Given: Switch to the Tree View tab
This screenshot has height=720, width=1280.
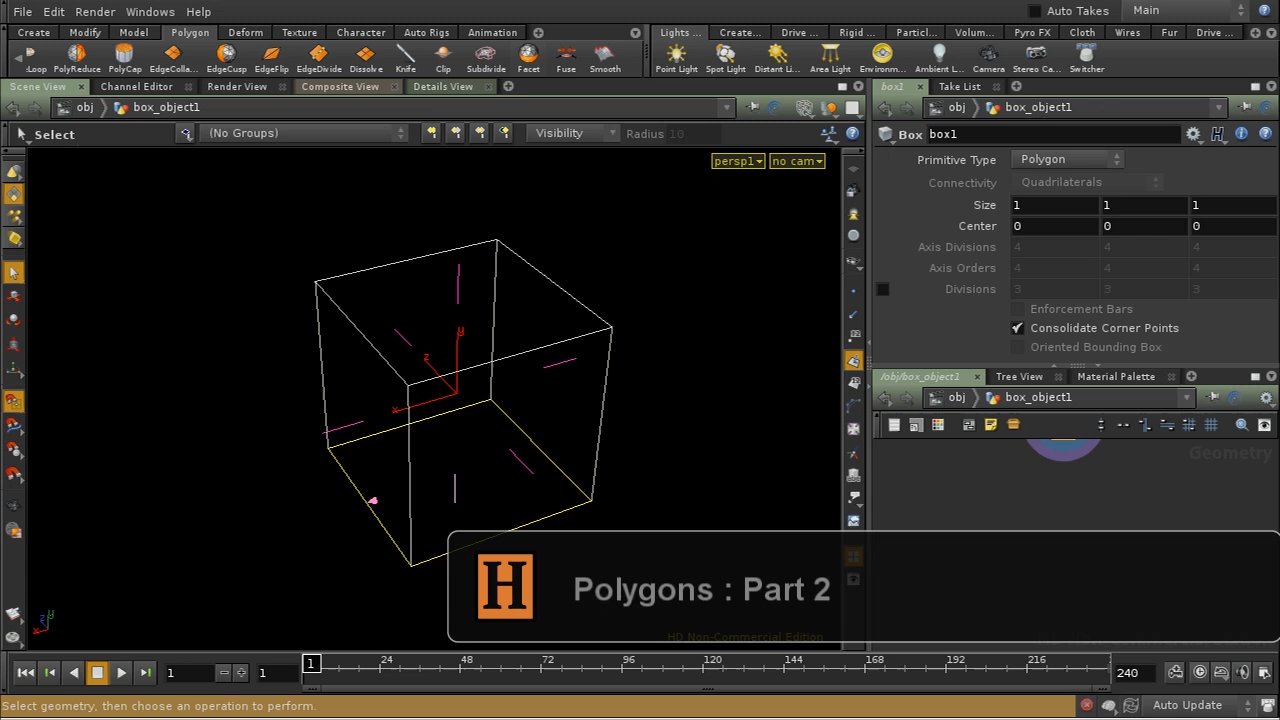Looking at the screenshot, I should tap(1019, 377).
